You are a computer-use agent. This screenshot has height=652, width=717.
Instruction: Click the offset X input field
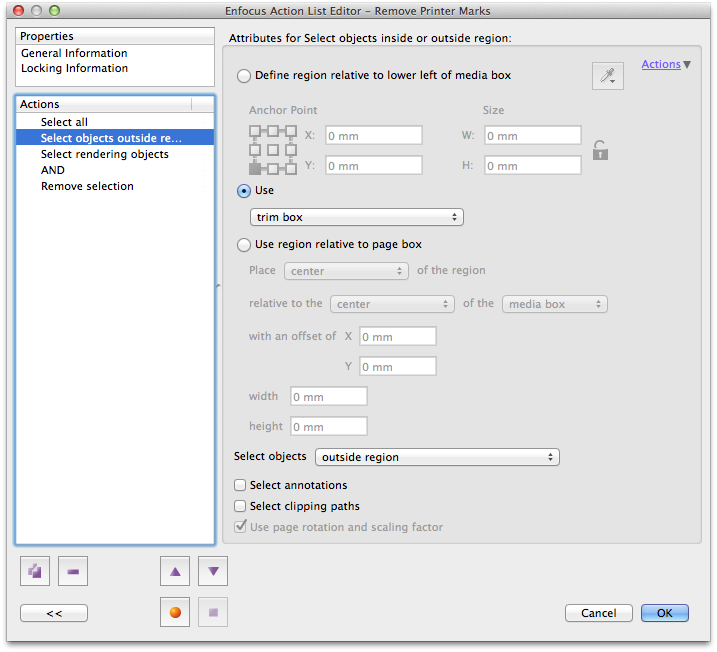coord(398,337)
